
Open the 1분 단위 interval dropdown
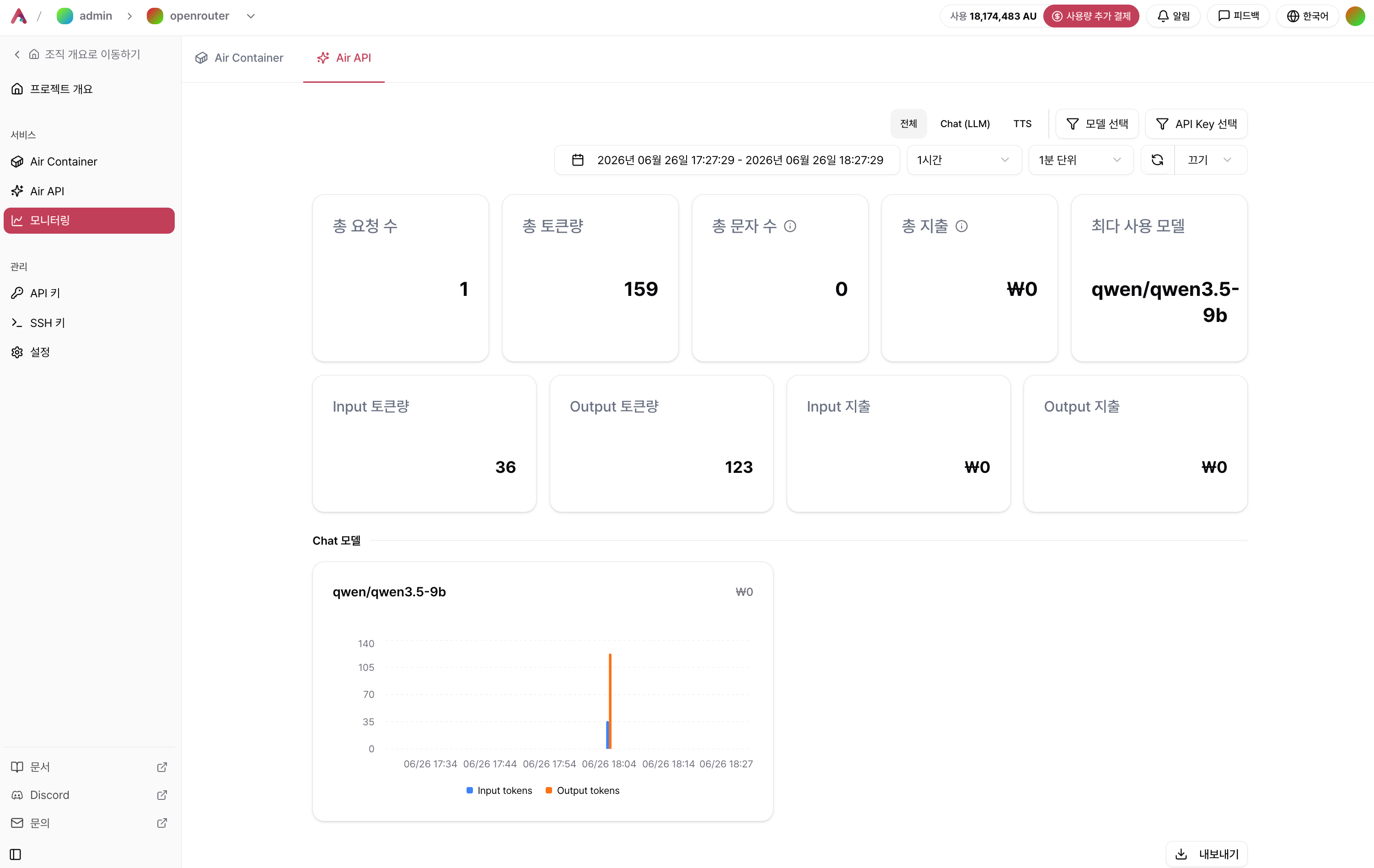click(x=1081, y=161)
